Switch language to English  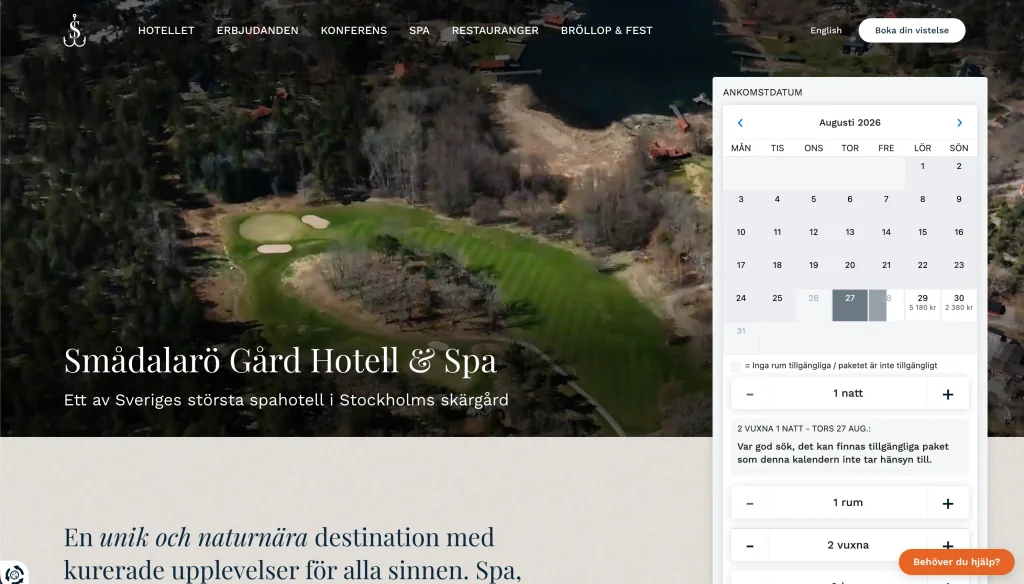click(x=825, y=31)
